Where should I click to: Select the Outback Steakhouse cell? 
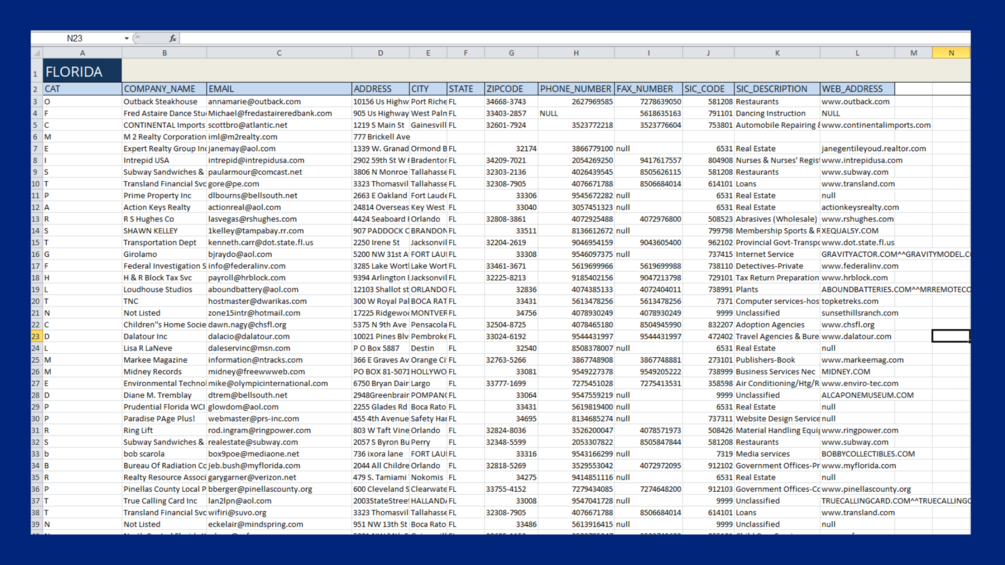(164, 101)
